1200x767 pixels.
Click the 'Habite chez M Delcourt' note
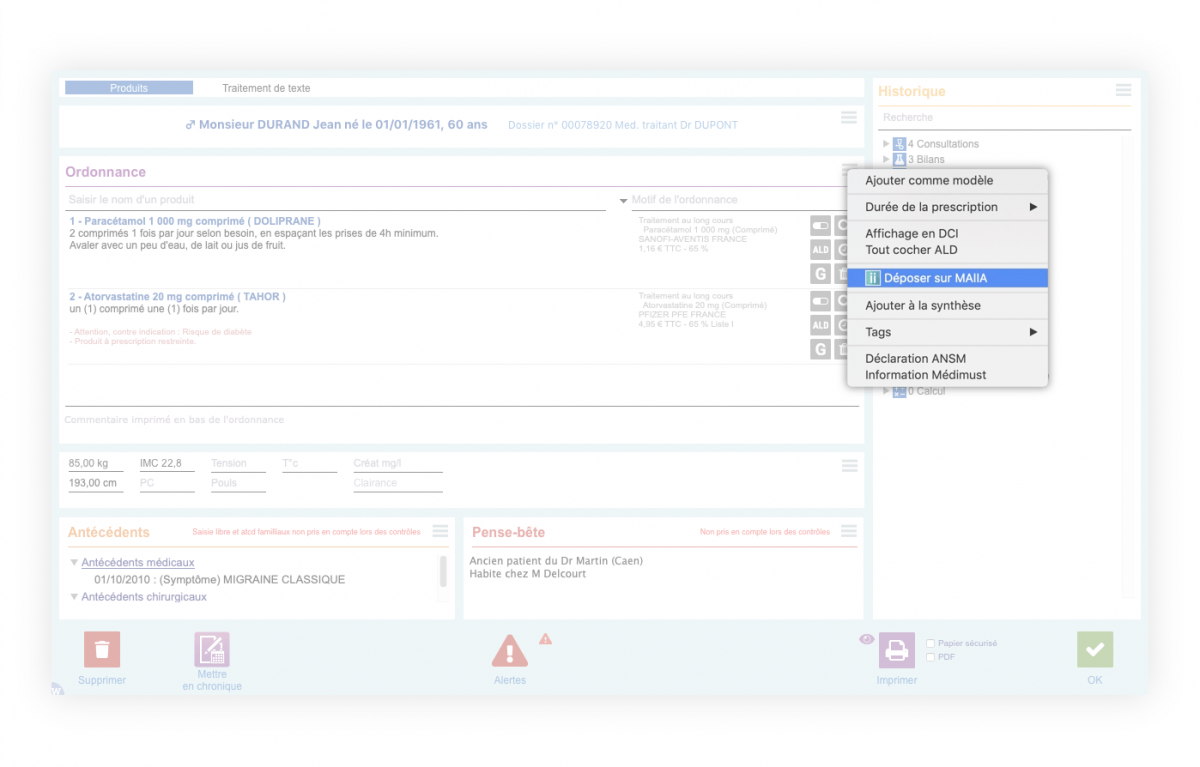pyautogui.click(x=528, y=574)
